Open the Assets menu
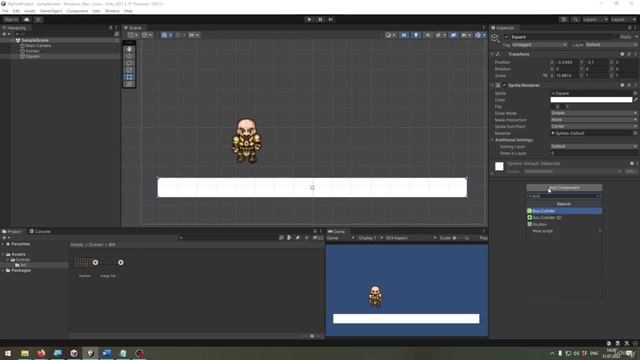The width and height of the screenshot is (640, 360). 30,11
